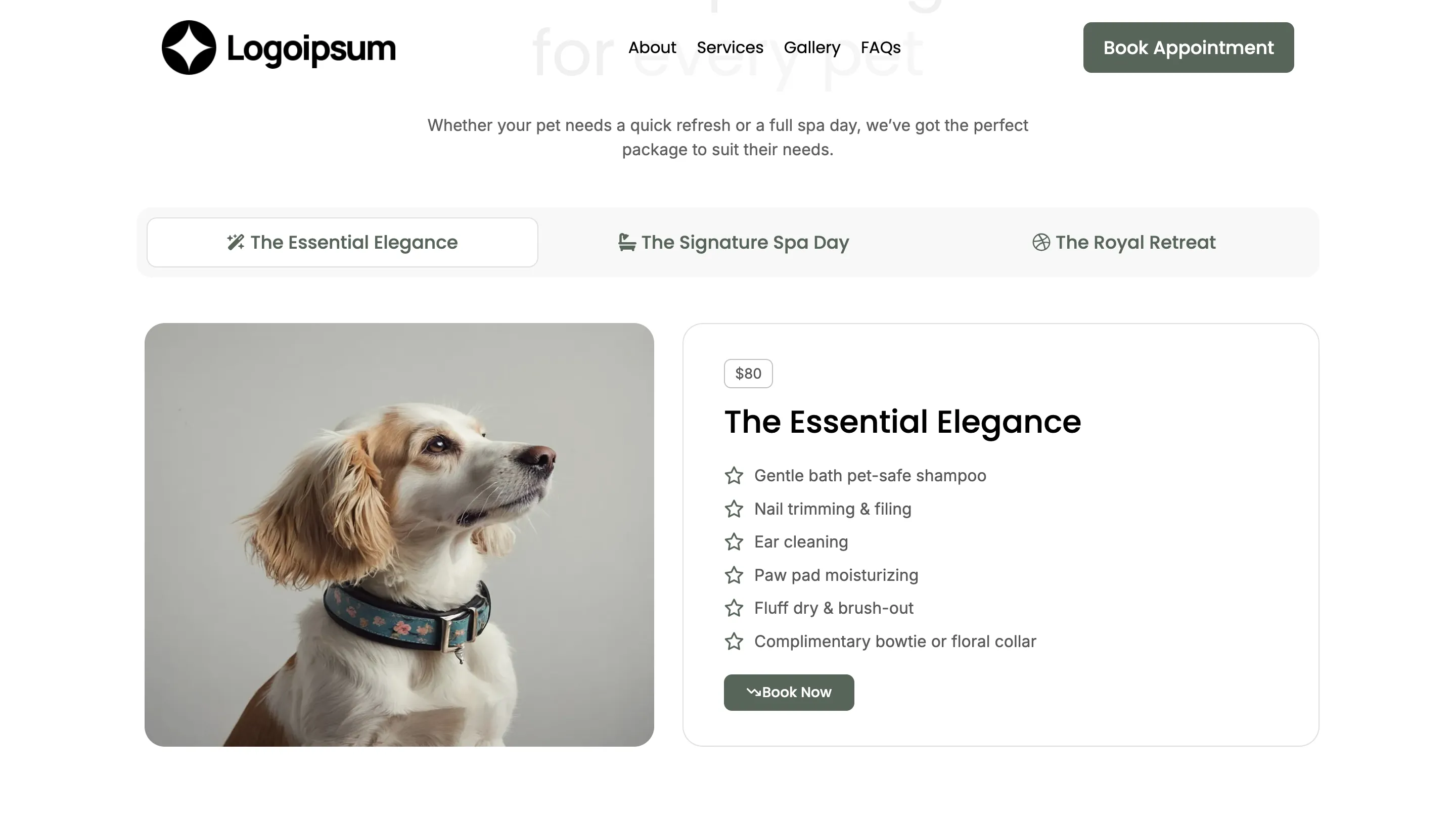Click the Logoipsum star logo icon
Screen dimensions: 1456x821
point(189,48)
